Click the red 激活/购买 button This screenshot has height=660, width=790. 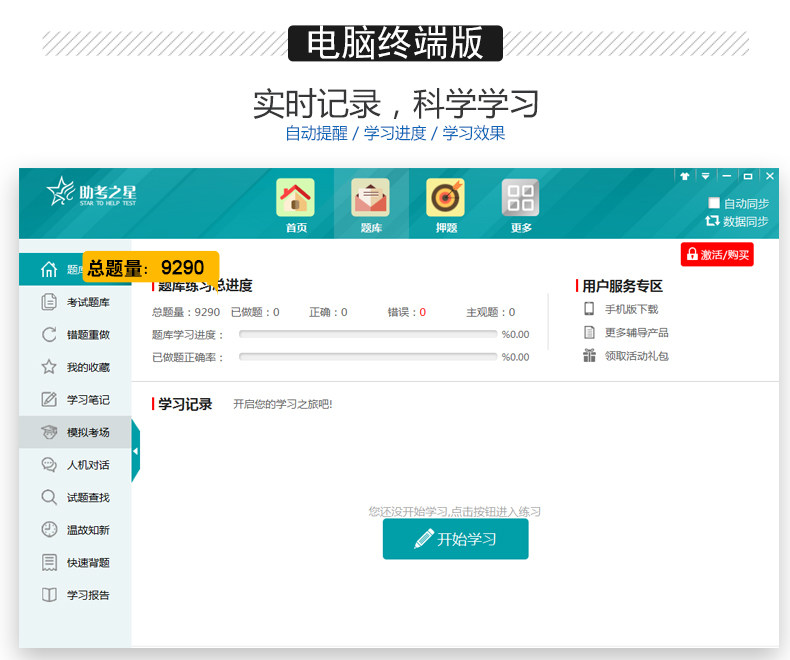pyautogui.click(x=717, y=254)
